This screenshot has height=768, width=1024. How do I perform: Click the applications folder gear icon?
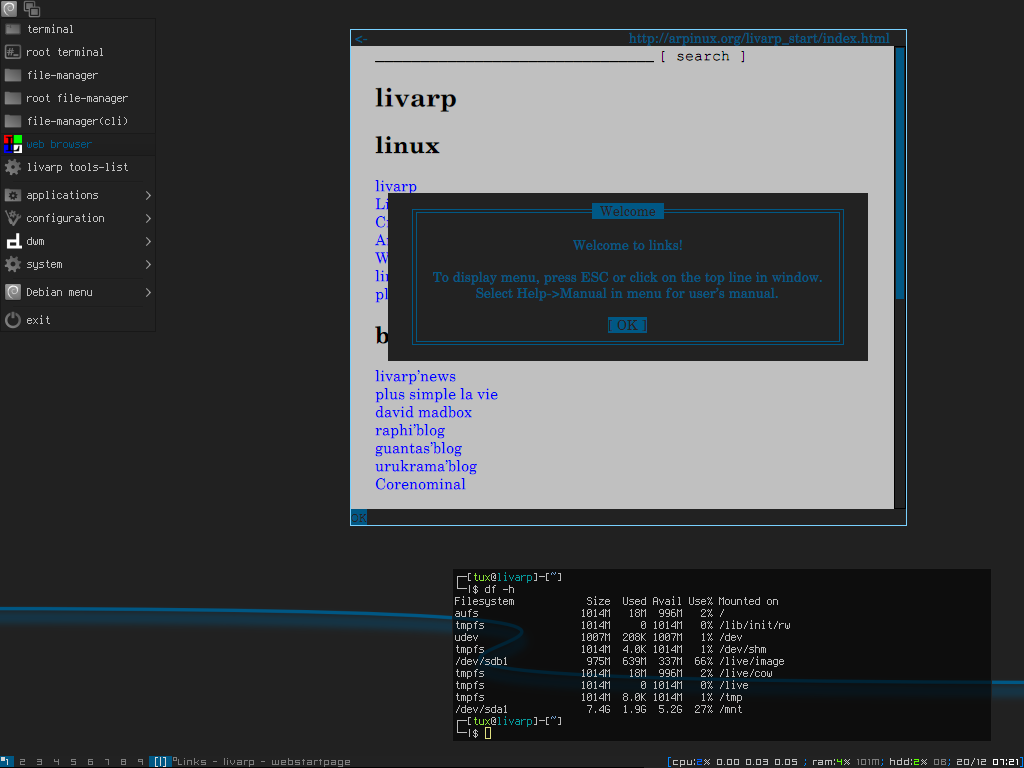tap(12, 195)
